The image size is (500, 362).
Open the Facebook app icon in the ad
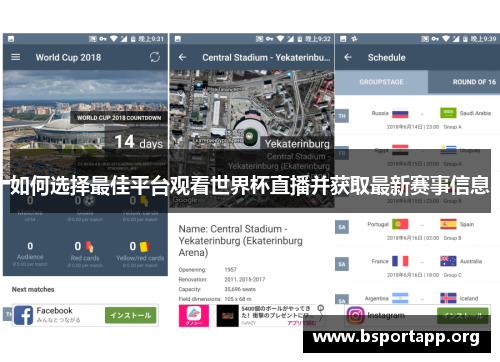click(23, 315)
